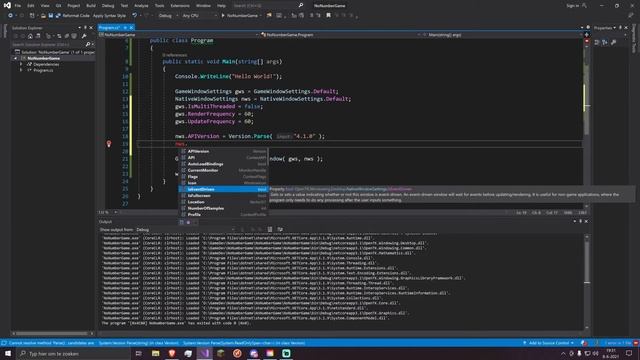Image resolution: width=640 pixels, height=360 pixels.
Task: Open the Git menu
Action: click(x=58, y=6)
